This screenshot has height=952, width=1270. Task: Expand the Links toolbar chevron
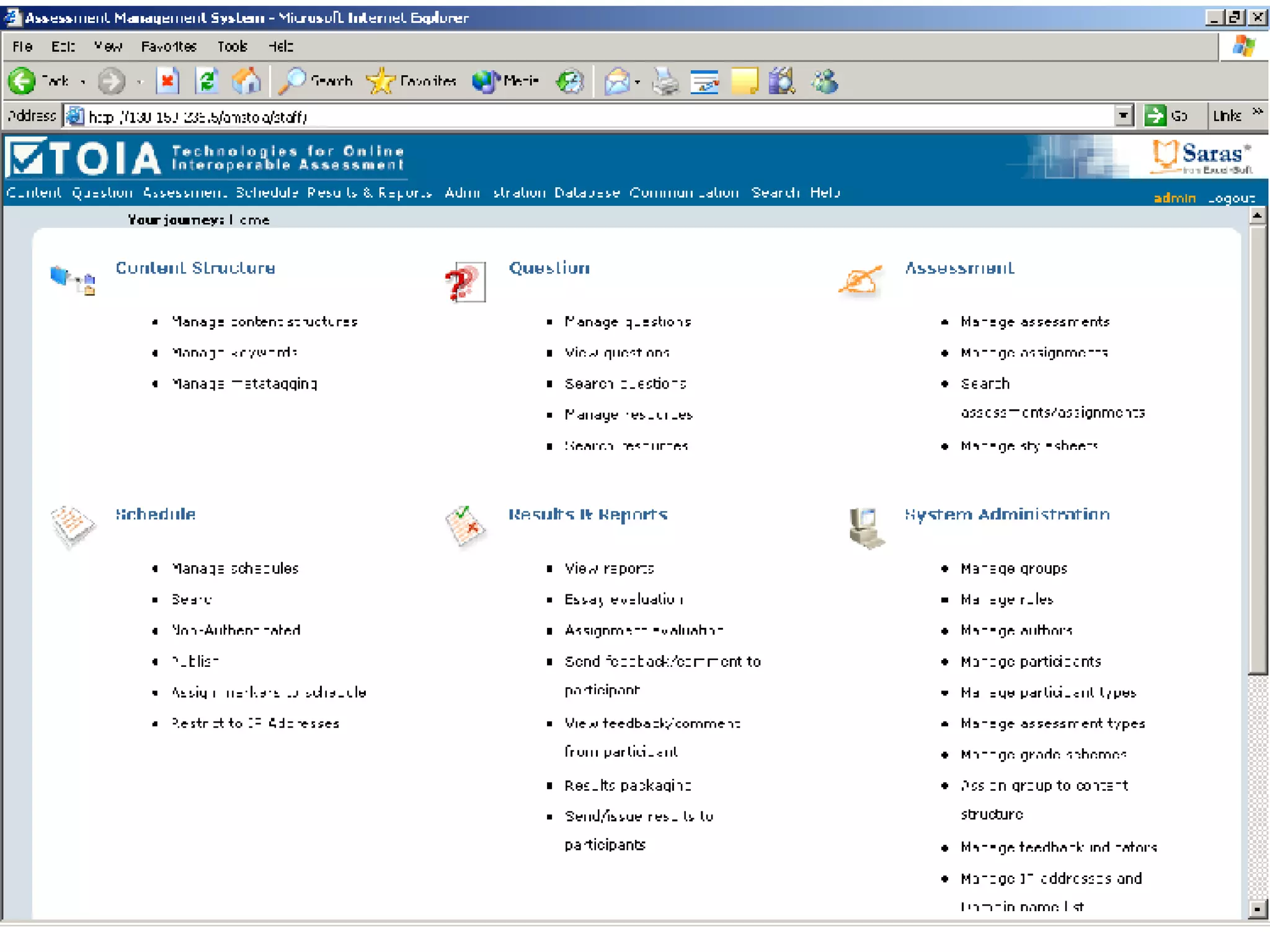[x=1257, y=112]
